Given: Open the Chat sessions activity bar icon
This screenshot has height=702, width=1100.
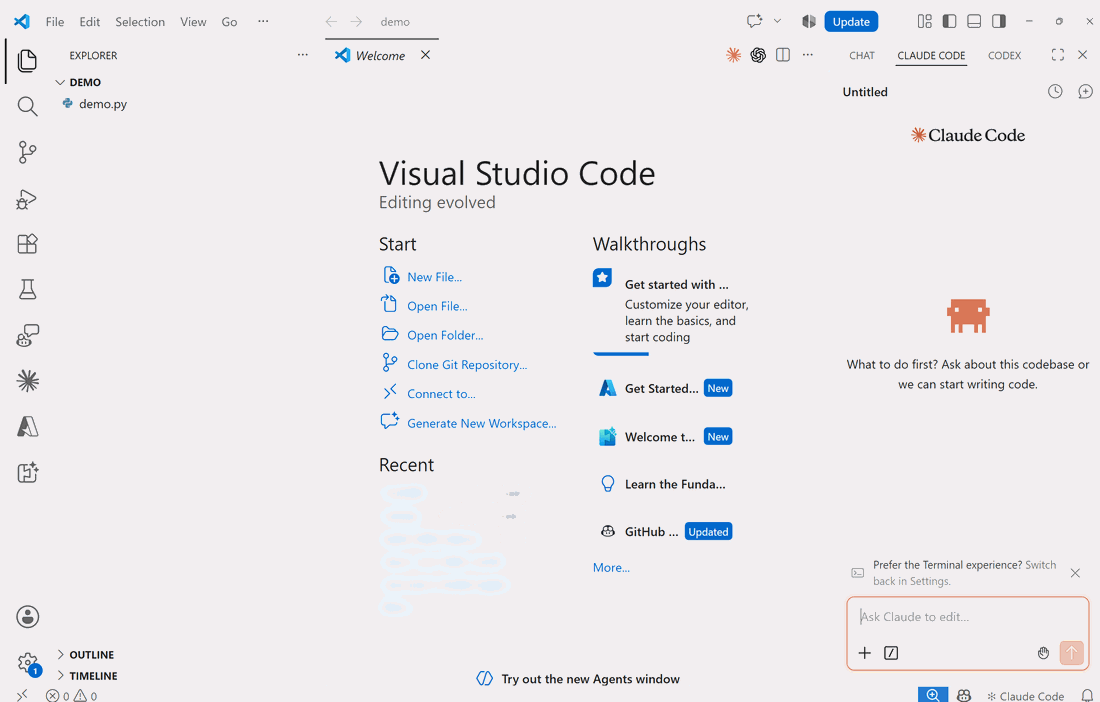Looking at the screenshot, I should (27, 335).
